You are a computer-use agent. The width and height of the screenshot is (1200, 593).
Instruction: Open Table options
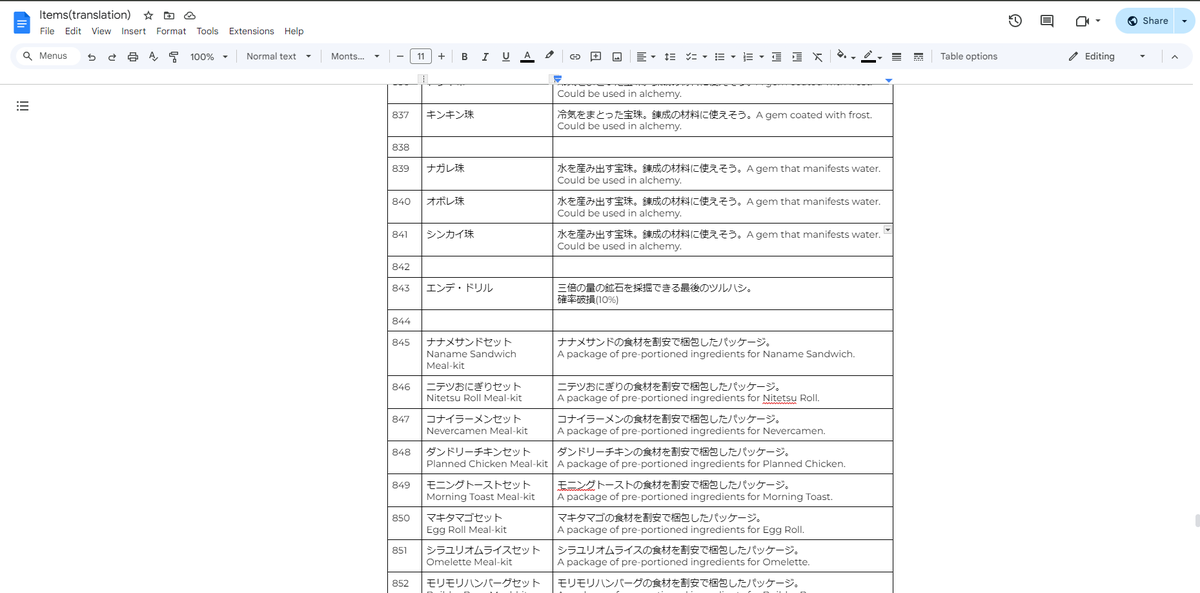click(x=967, y=56)
